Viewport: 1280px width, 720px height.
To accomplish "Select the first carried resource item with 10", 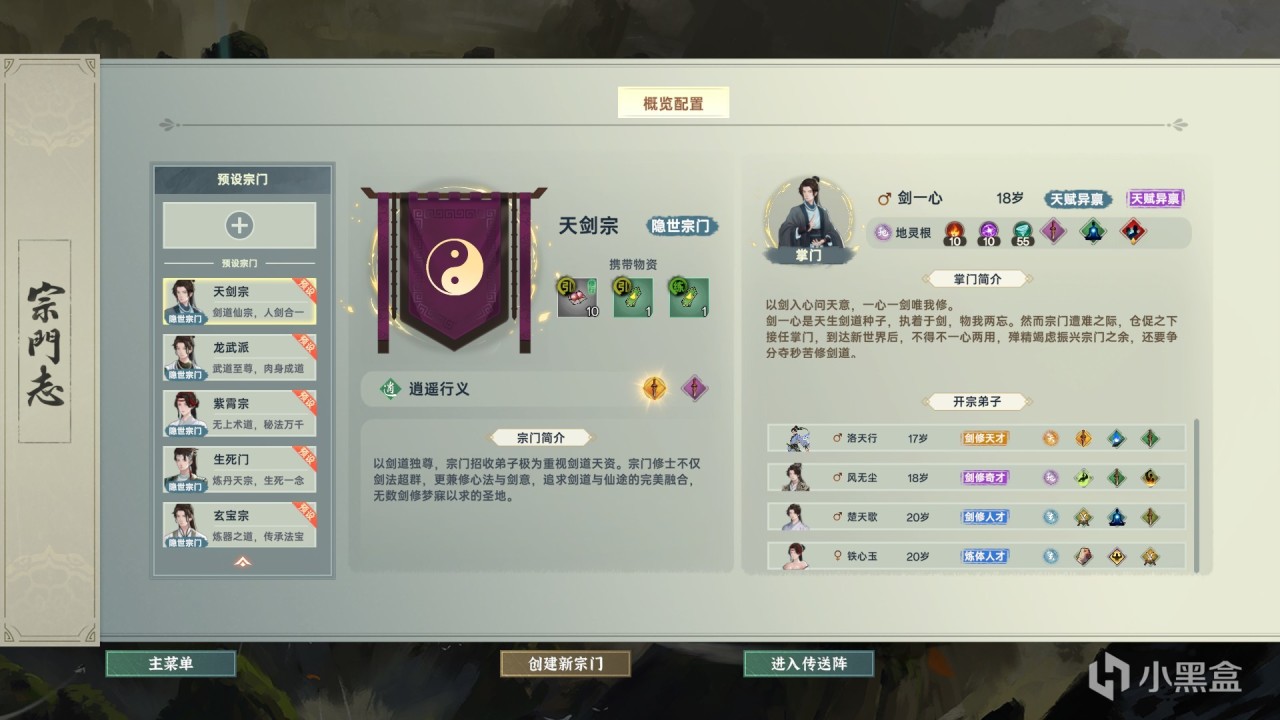I will [x=577, y=298].
